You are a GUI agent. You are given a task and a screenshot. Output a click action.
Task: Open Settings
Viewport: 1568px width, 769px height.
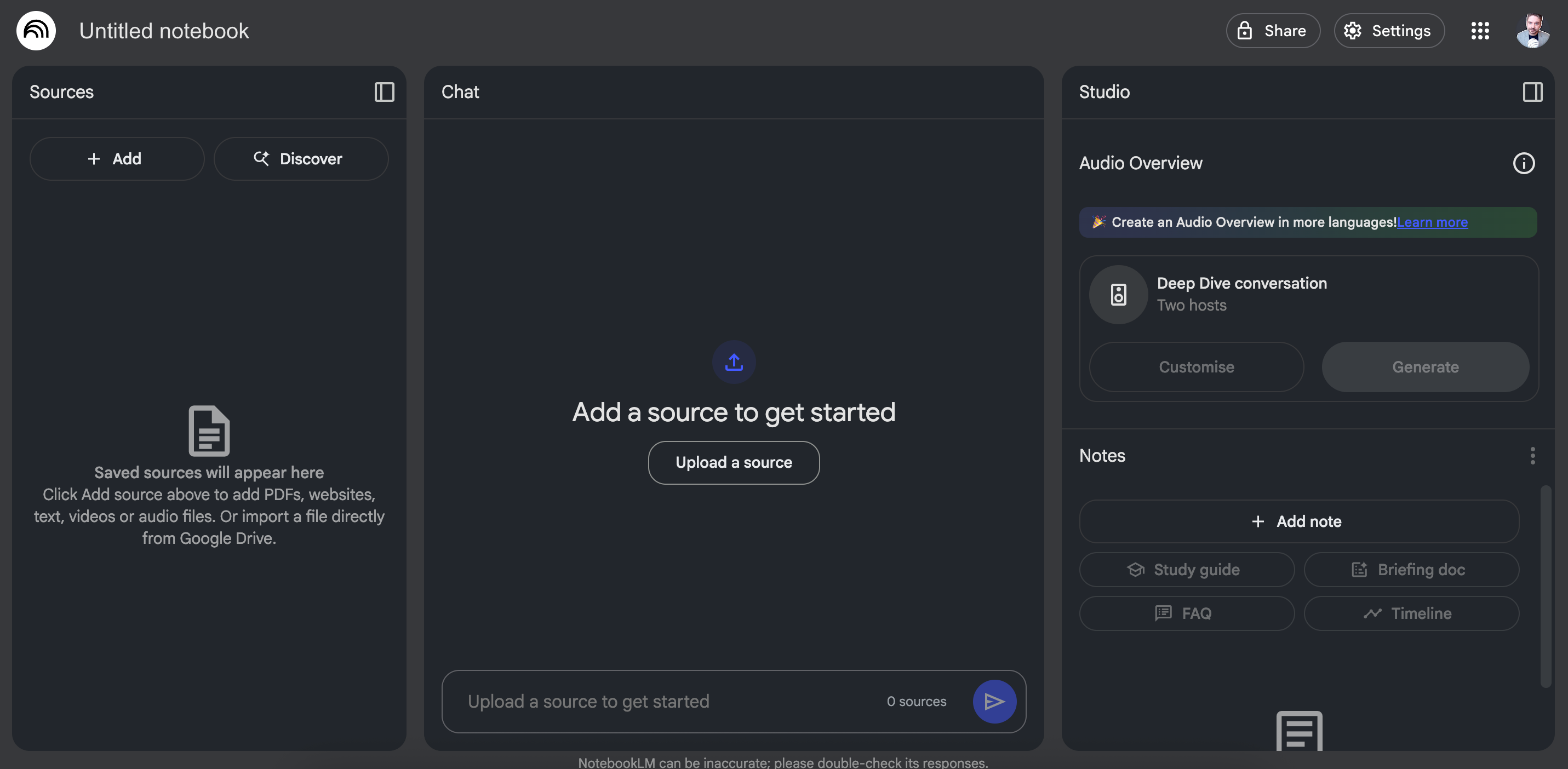(1388, 31)
